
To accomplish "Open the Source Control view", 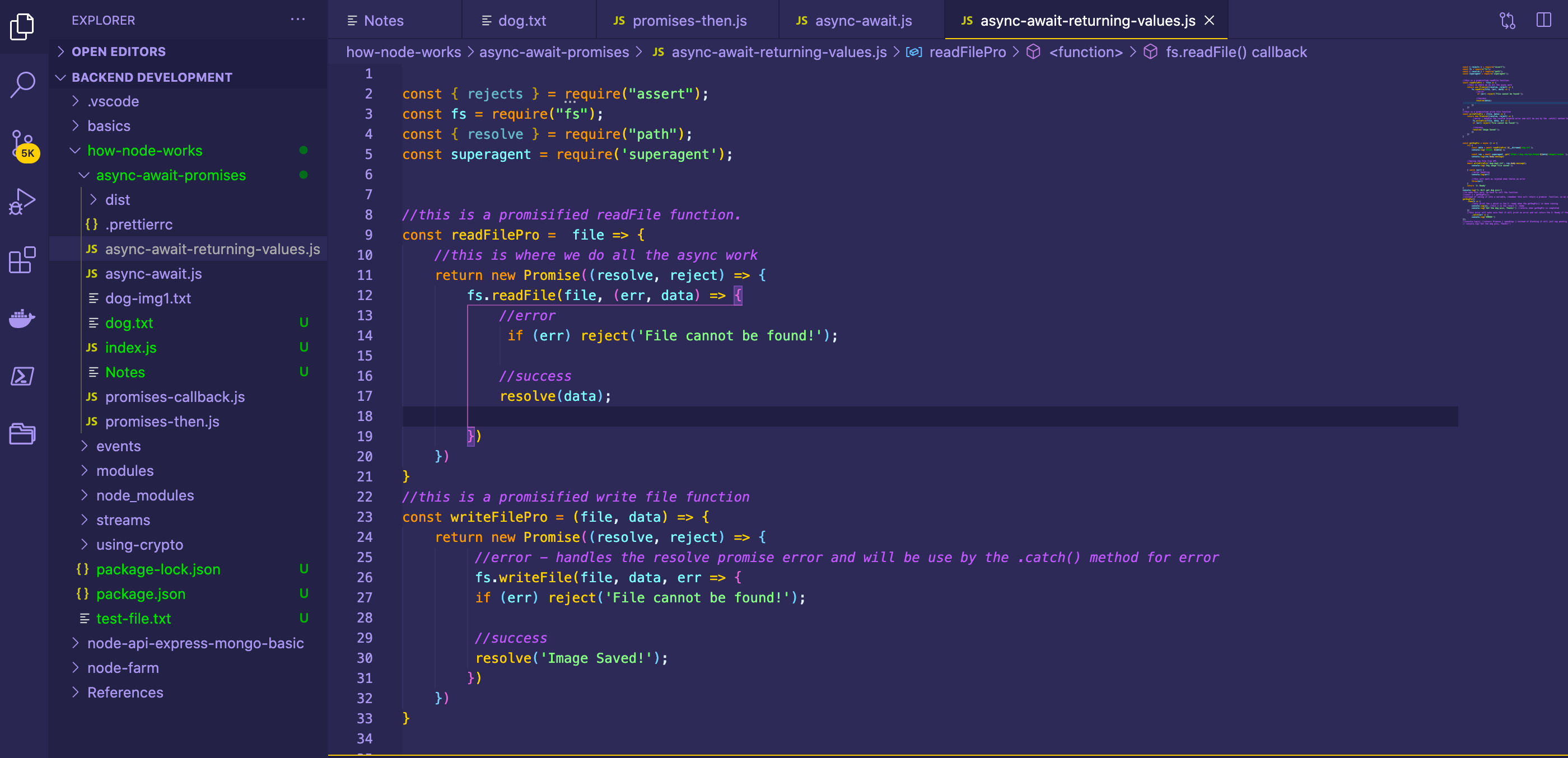I will coord(22,143).
